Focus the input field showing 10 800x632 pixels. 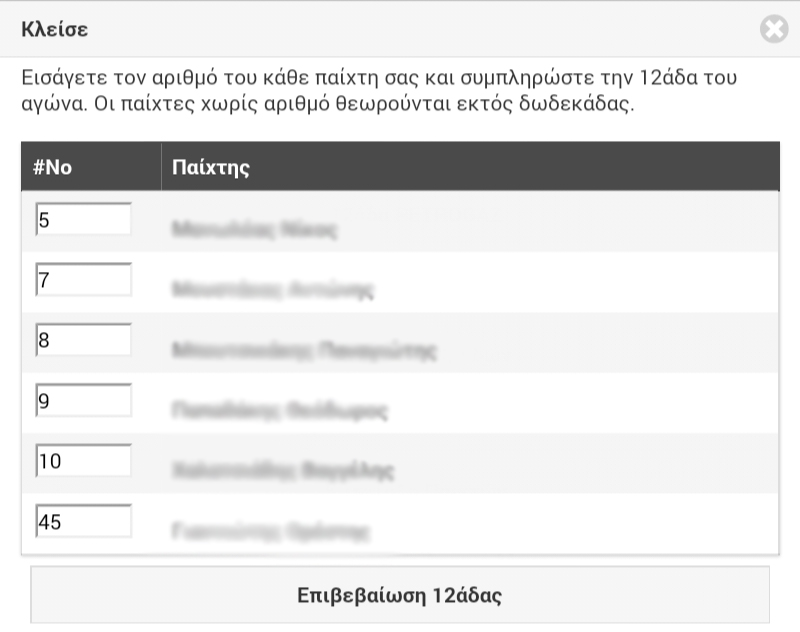click(x=83, y=461)
